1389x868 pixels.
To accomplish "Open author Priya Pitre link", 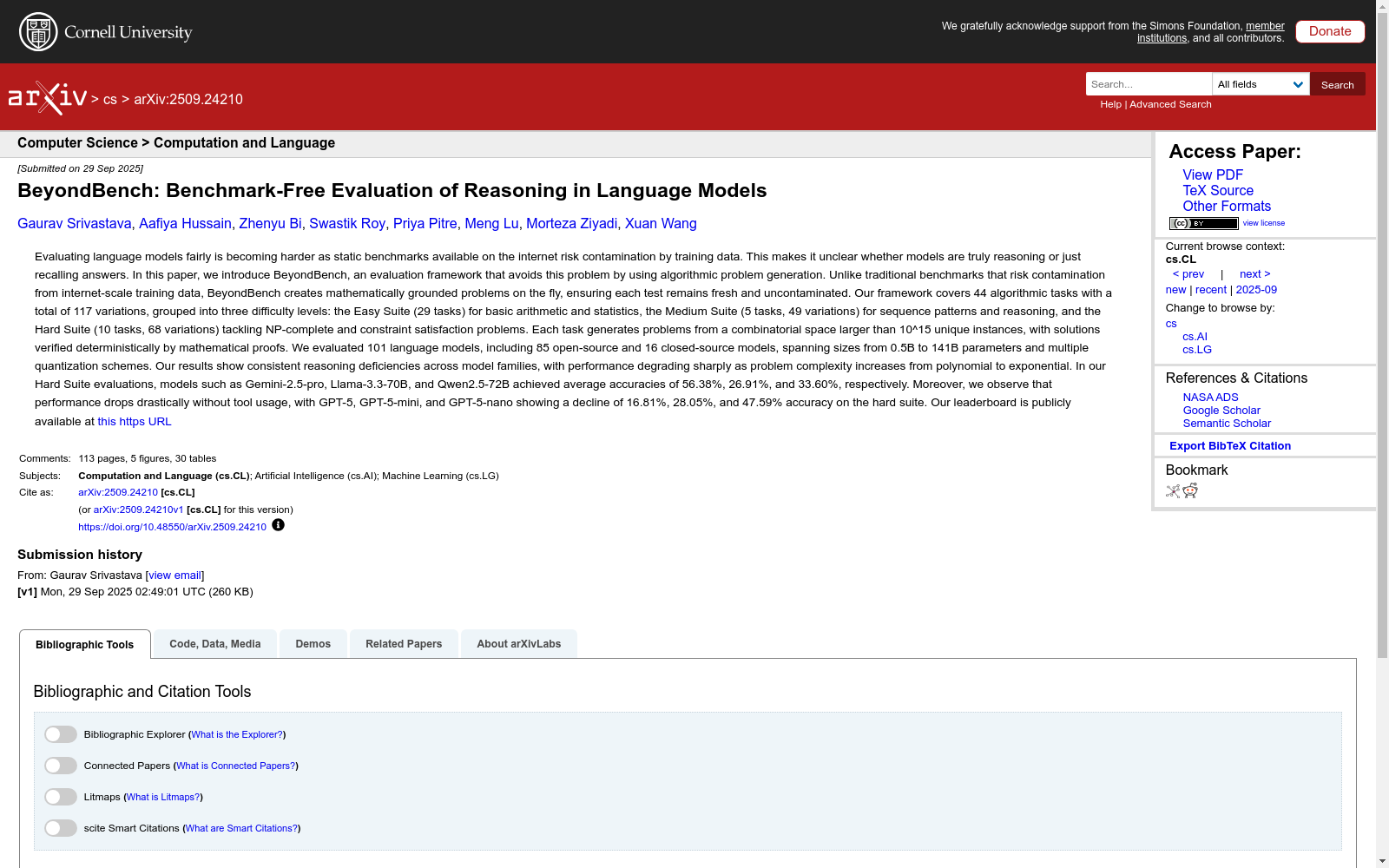I will point(425,224).
